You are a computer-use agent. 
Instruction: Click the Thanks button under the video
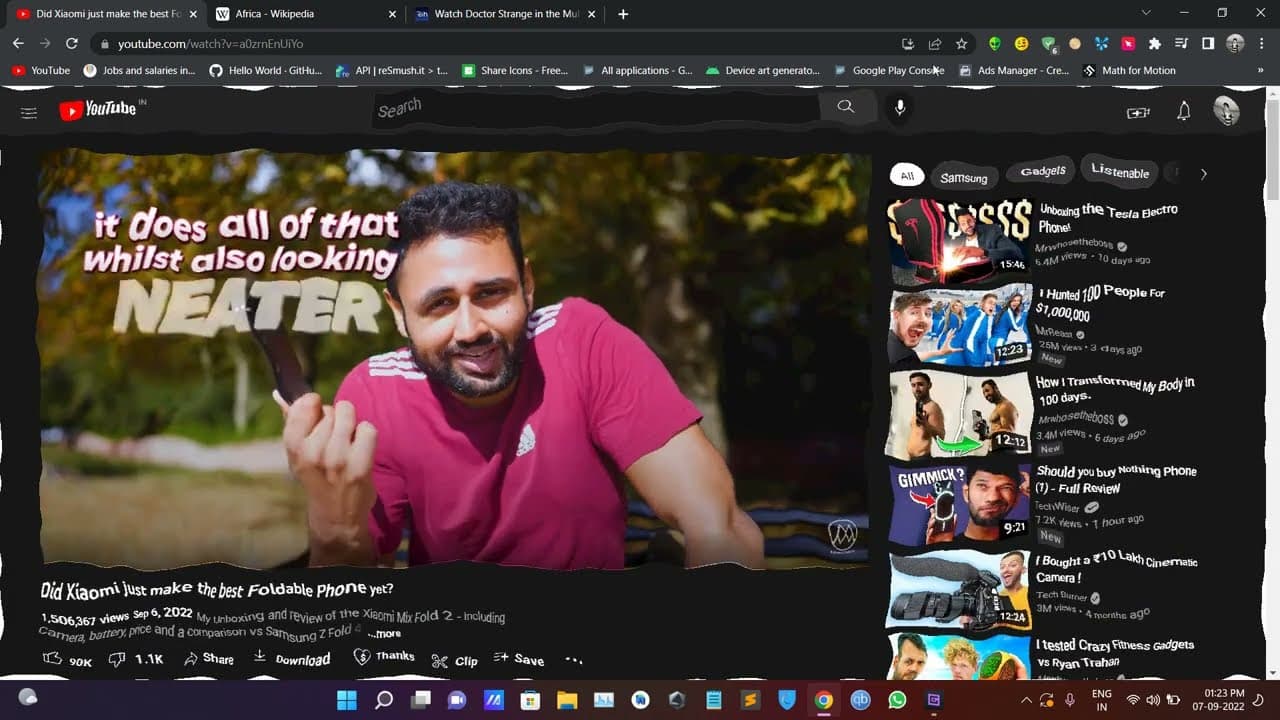point(384,656)
